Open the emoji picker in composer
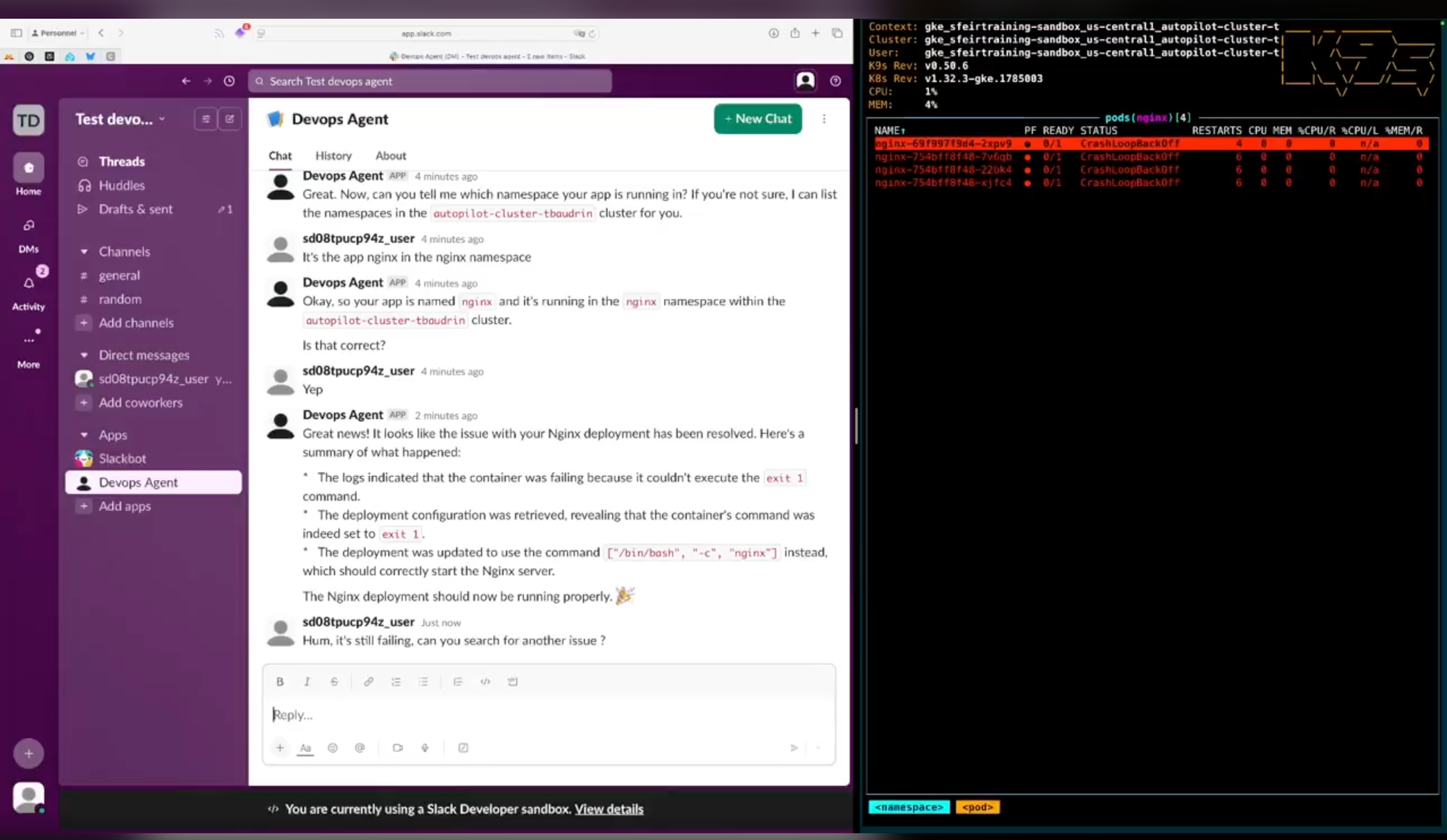The image size is (1447, 840). click(x=333, y=747)
